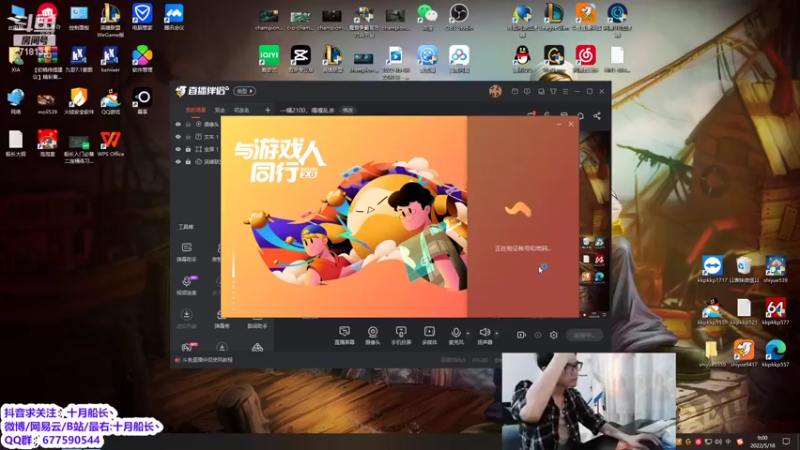Open the Tencent Meeting desktop shortcut
800x450 pixels.
click(174, 17)
